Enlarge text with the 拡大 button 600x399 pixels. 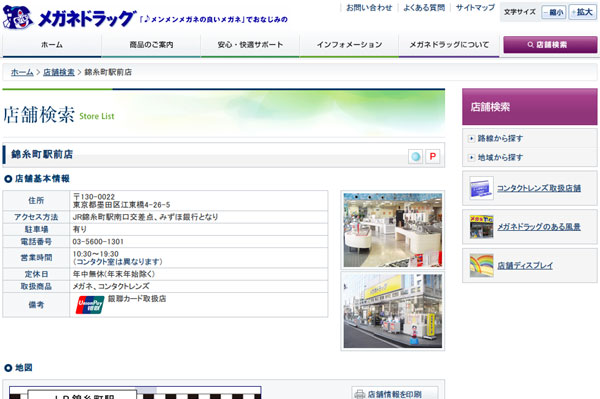[x=582, y=12]
